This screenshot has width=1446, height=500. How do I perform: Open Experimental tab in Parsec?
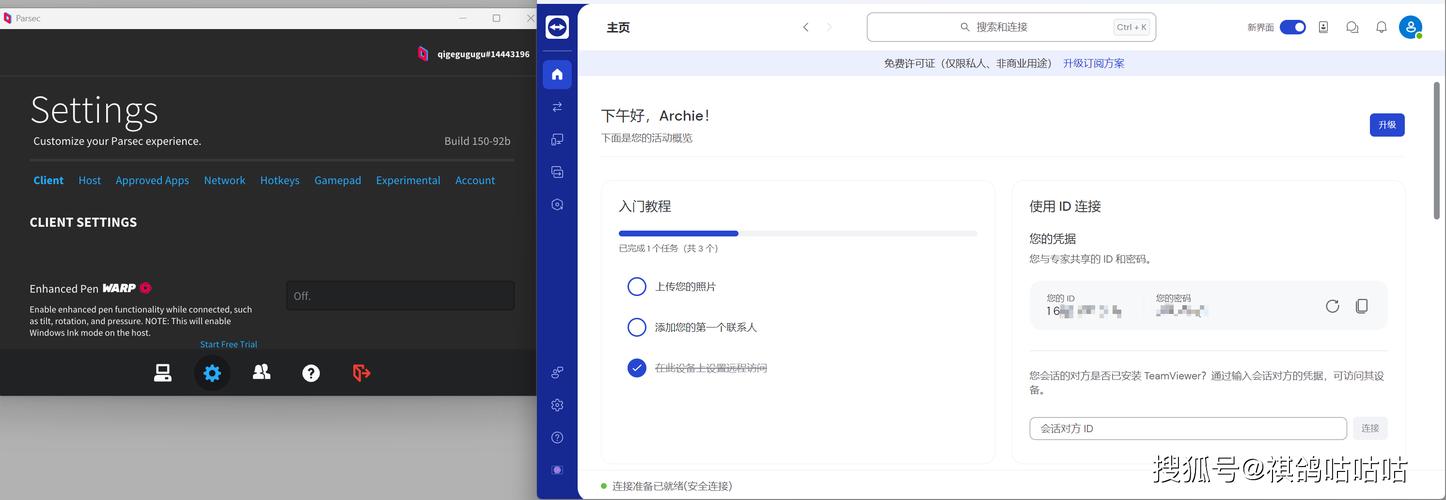[408, 180]
